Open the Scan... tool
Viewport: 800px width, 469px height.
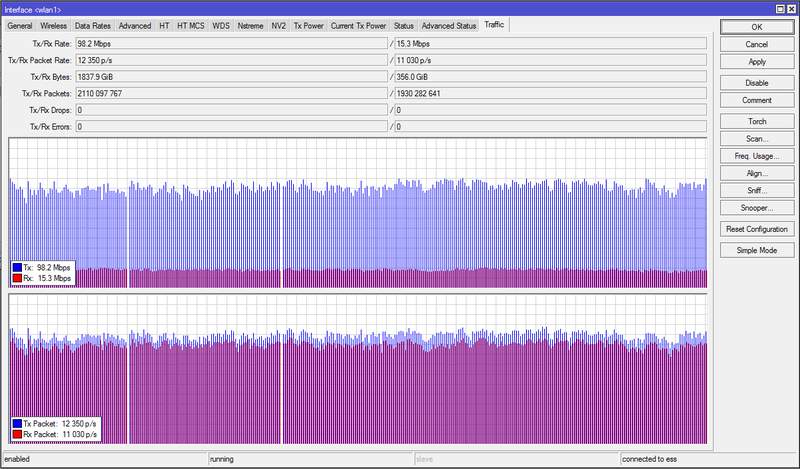tap(757, 139)
